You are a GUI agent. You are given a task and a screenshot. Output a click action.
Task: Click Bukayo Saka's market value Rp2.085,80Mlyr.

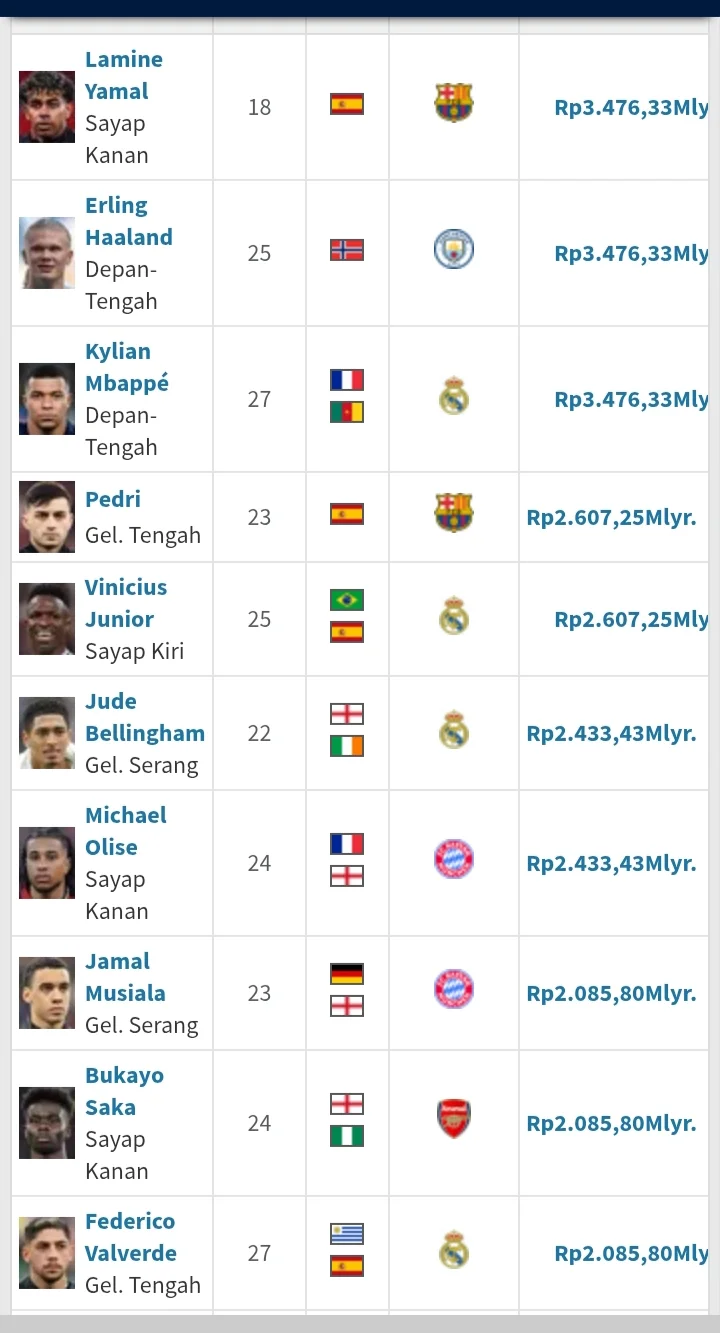point(611,1123)
